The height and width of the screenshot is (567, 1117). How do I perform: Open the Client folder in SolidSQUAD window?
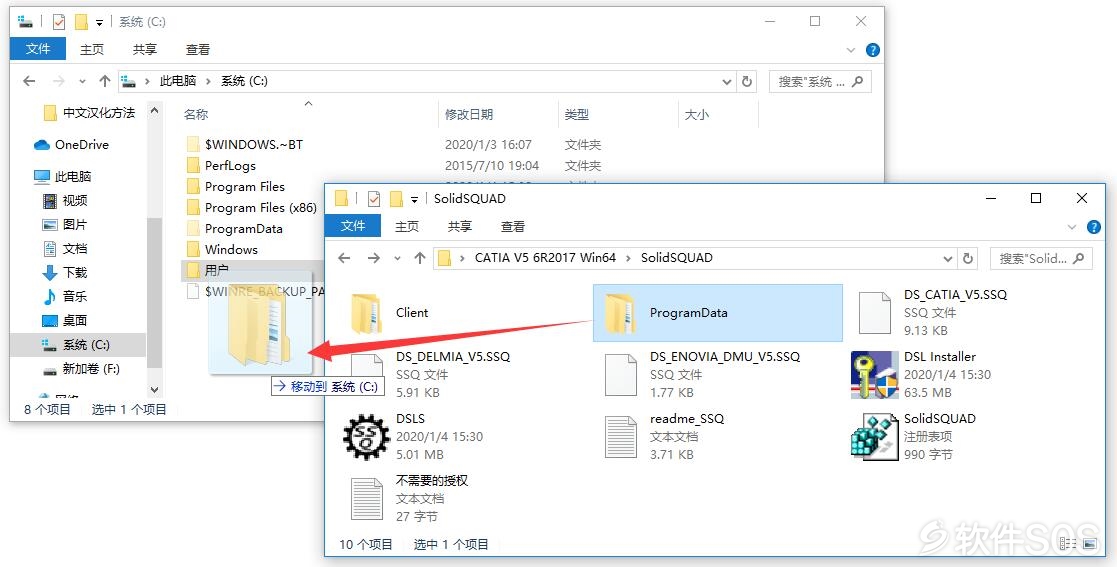click(x=390, y=313)
